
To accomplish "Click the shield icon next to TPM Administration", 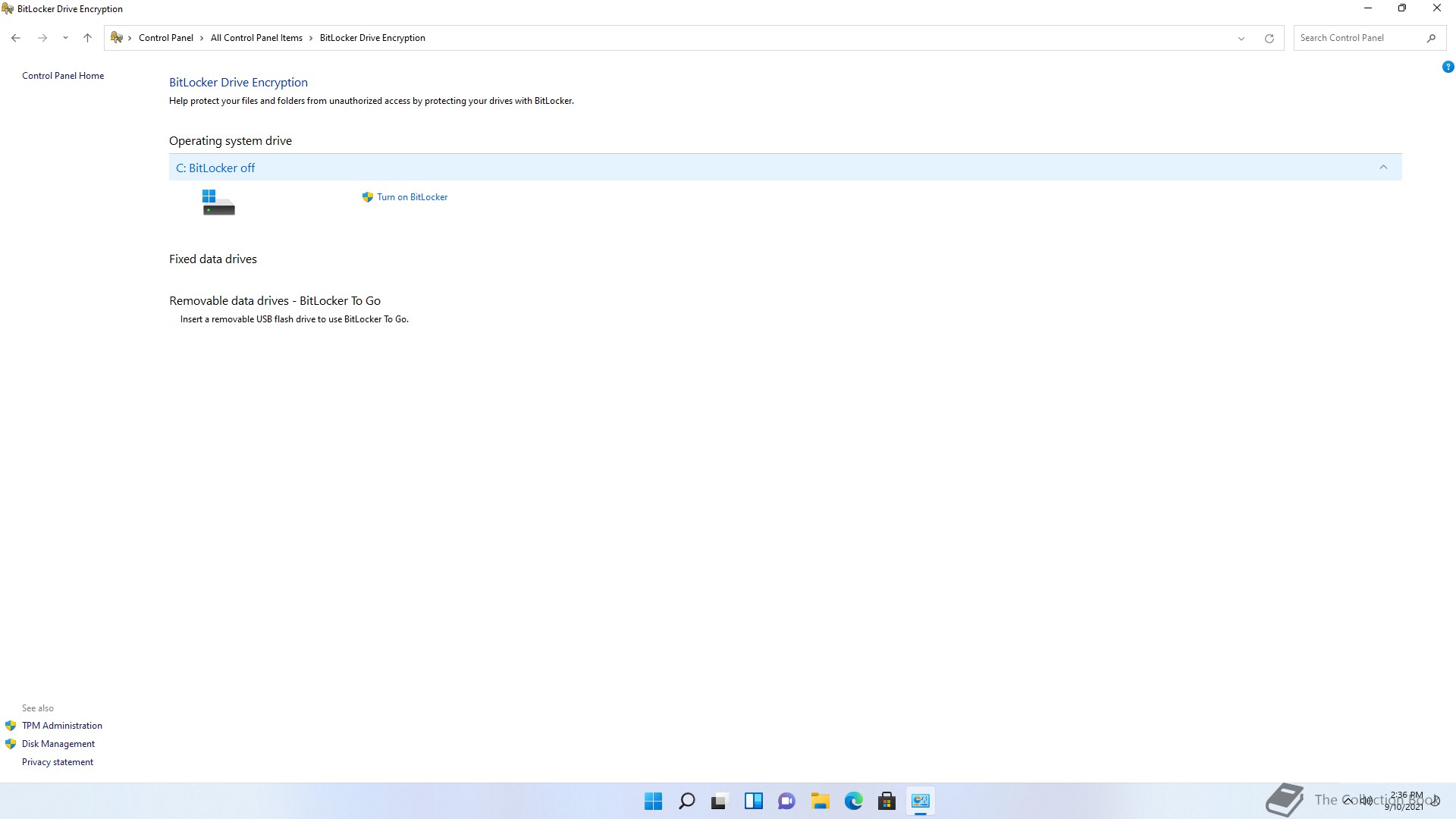I will point(11,726).
